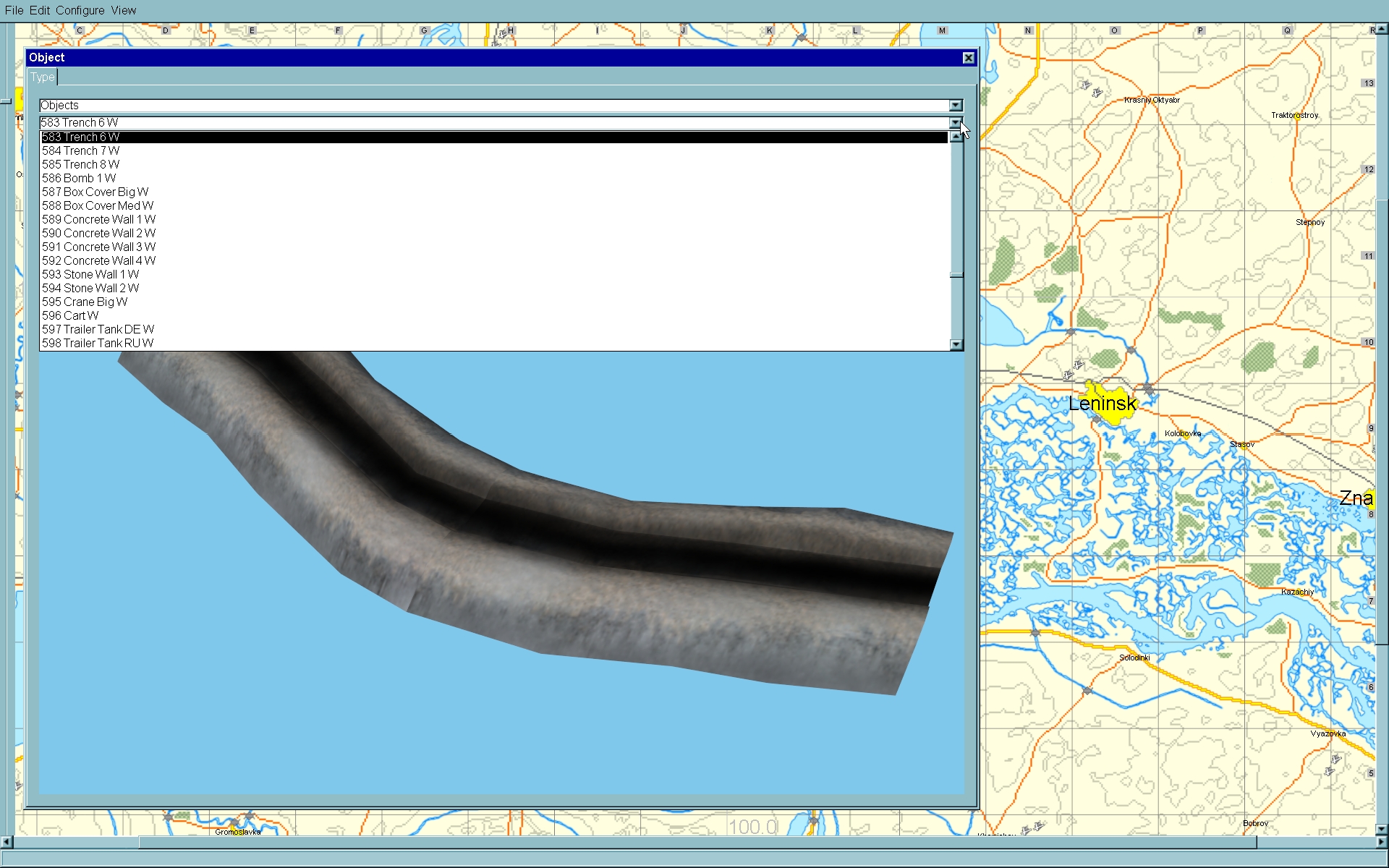Choose 590 Concrete Wall 2 W
This screenshot has width=1389, height=868.
tap(98, 233)
